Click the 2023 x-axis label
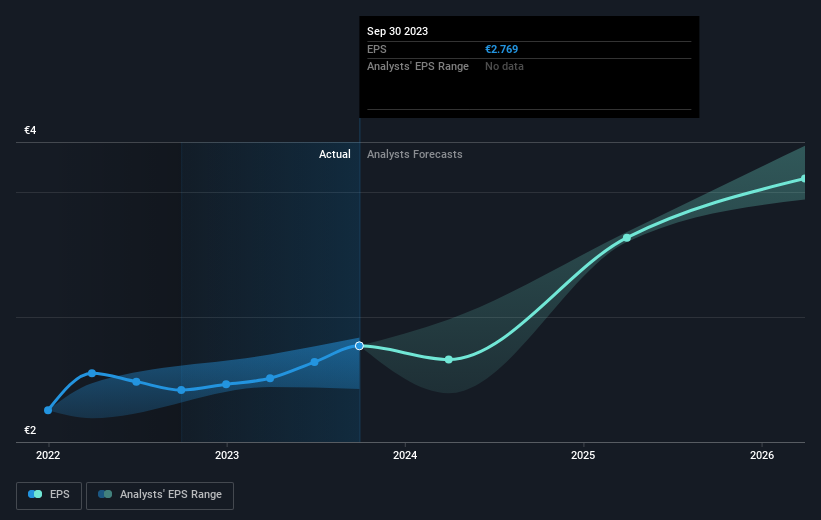The width and height of the screenshot is (821, 520). coord(227,455)
